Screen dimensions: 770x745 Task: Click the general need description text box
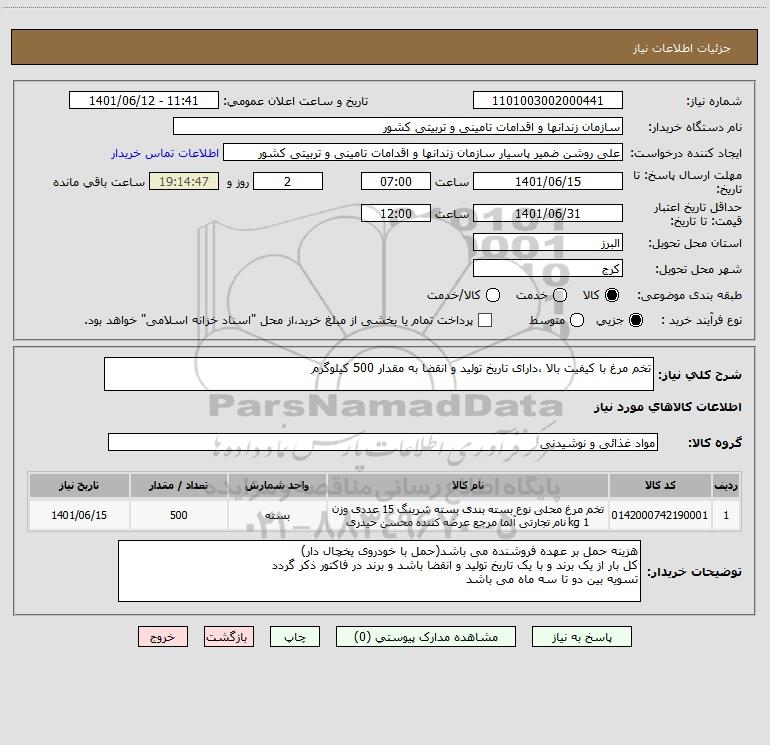pos(379,374)
